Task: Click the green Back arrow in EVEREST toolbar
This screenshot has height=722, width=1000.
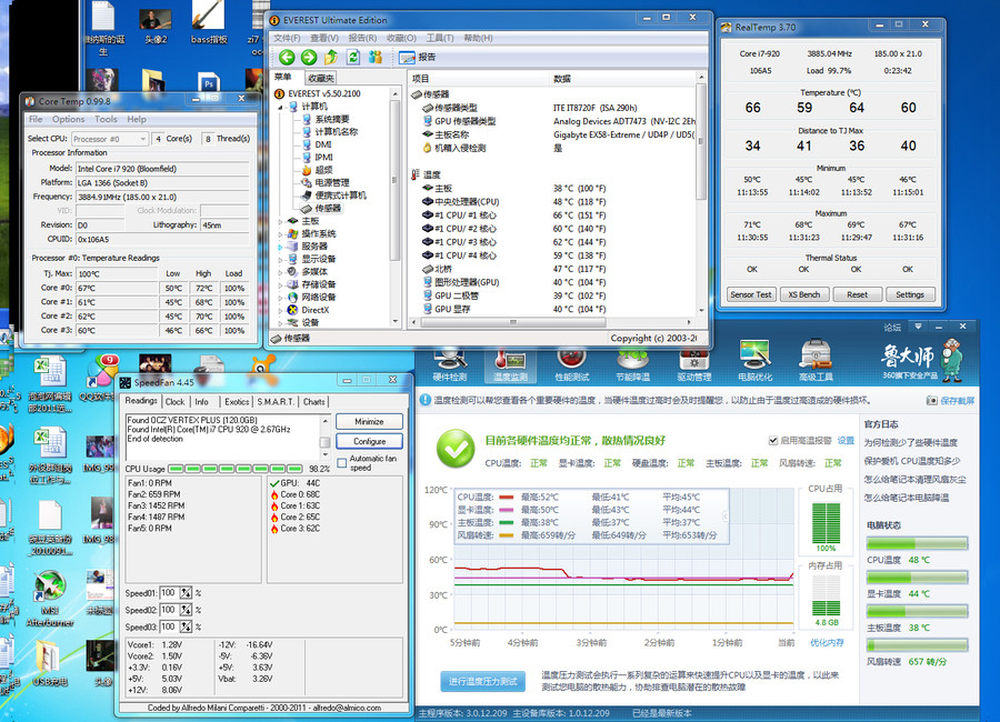Action: (287, 57)
